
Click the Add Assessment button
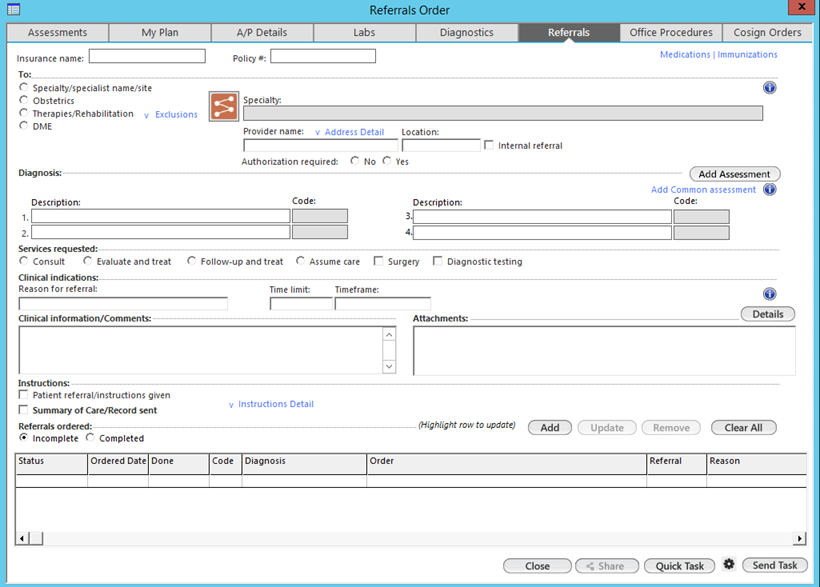click(735, 174)
